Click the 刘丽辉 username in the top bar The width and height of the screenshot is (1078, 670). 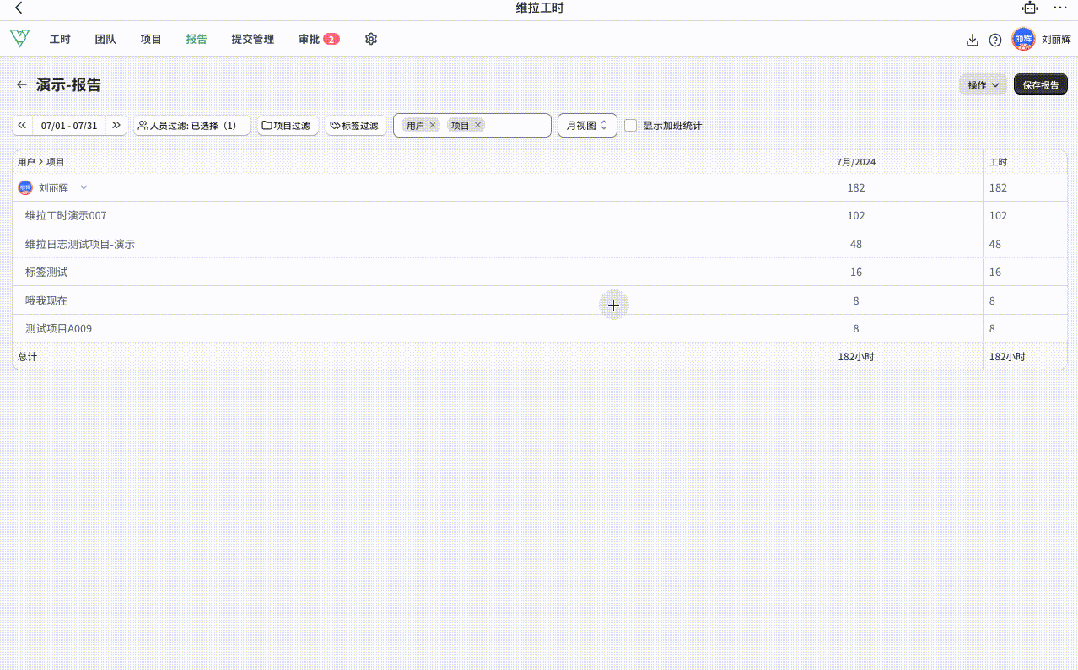(1056, 40)
